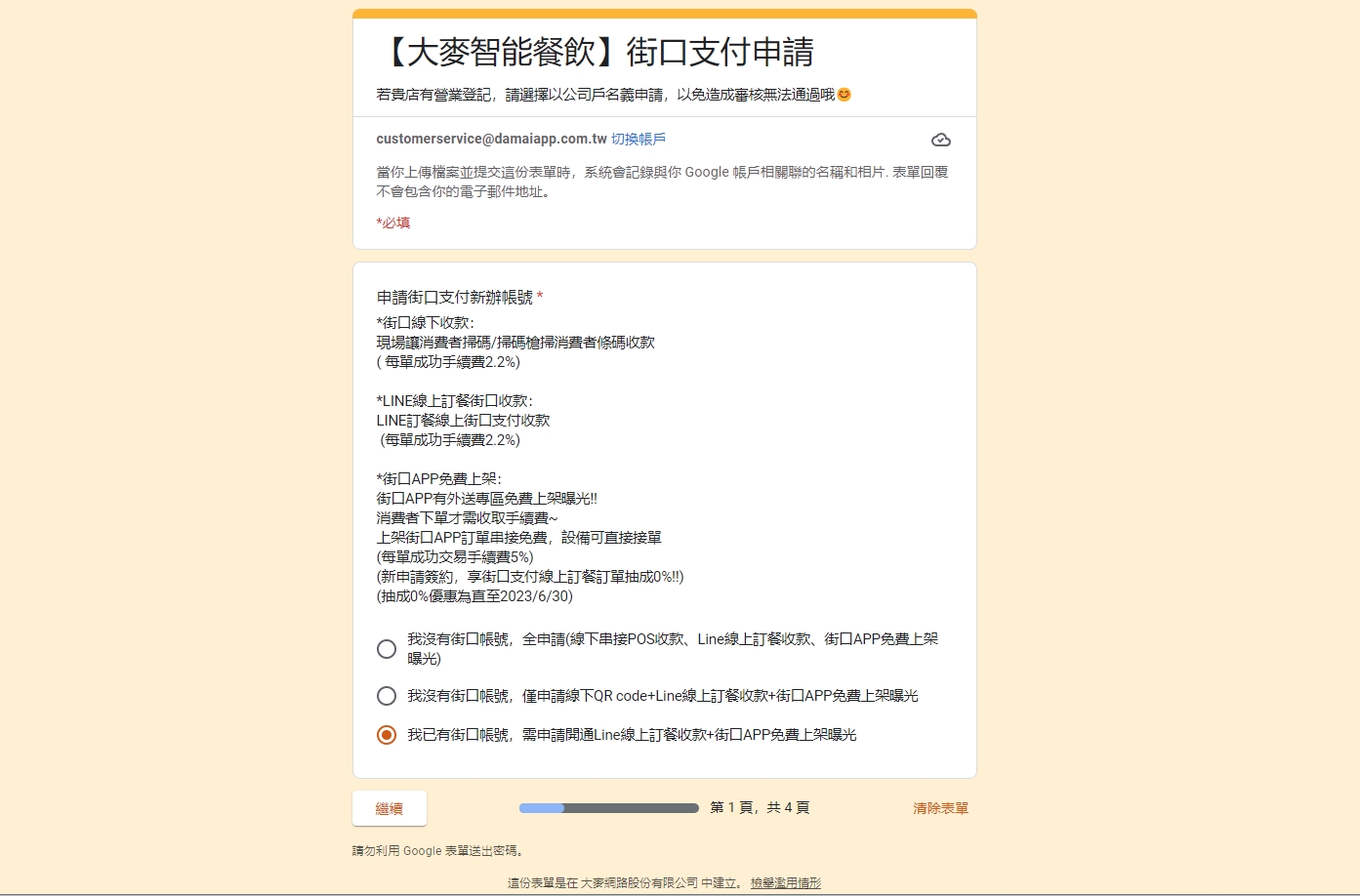This screenshot has height=896, width=1360.
Task: Choose the 僅申請線下QR code radio option
Action: coord(387,696)
